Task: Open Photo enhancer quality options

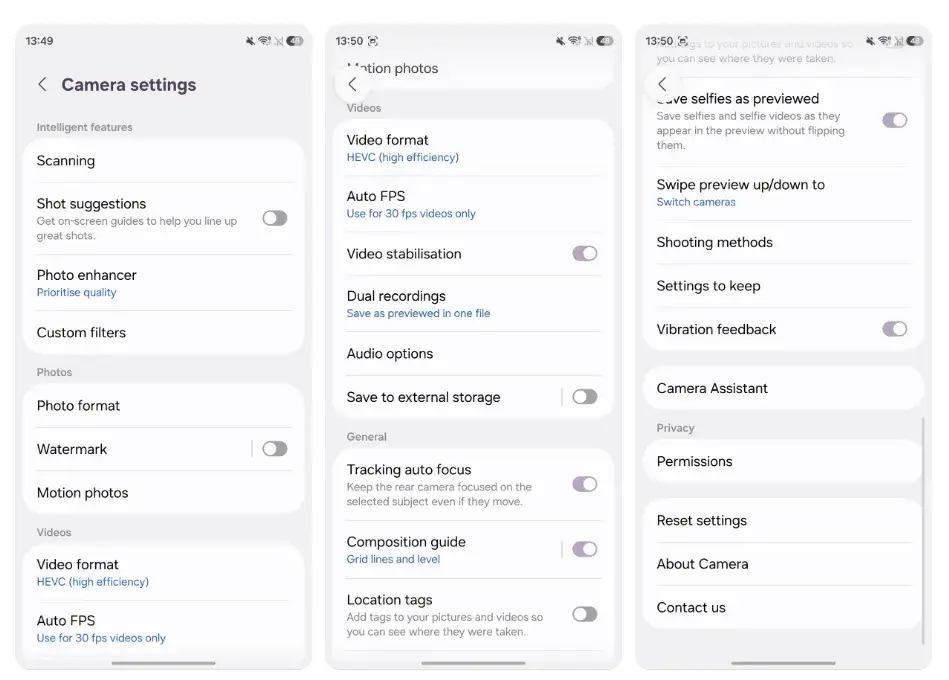Action: point(163,283)
